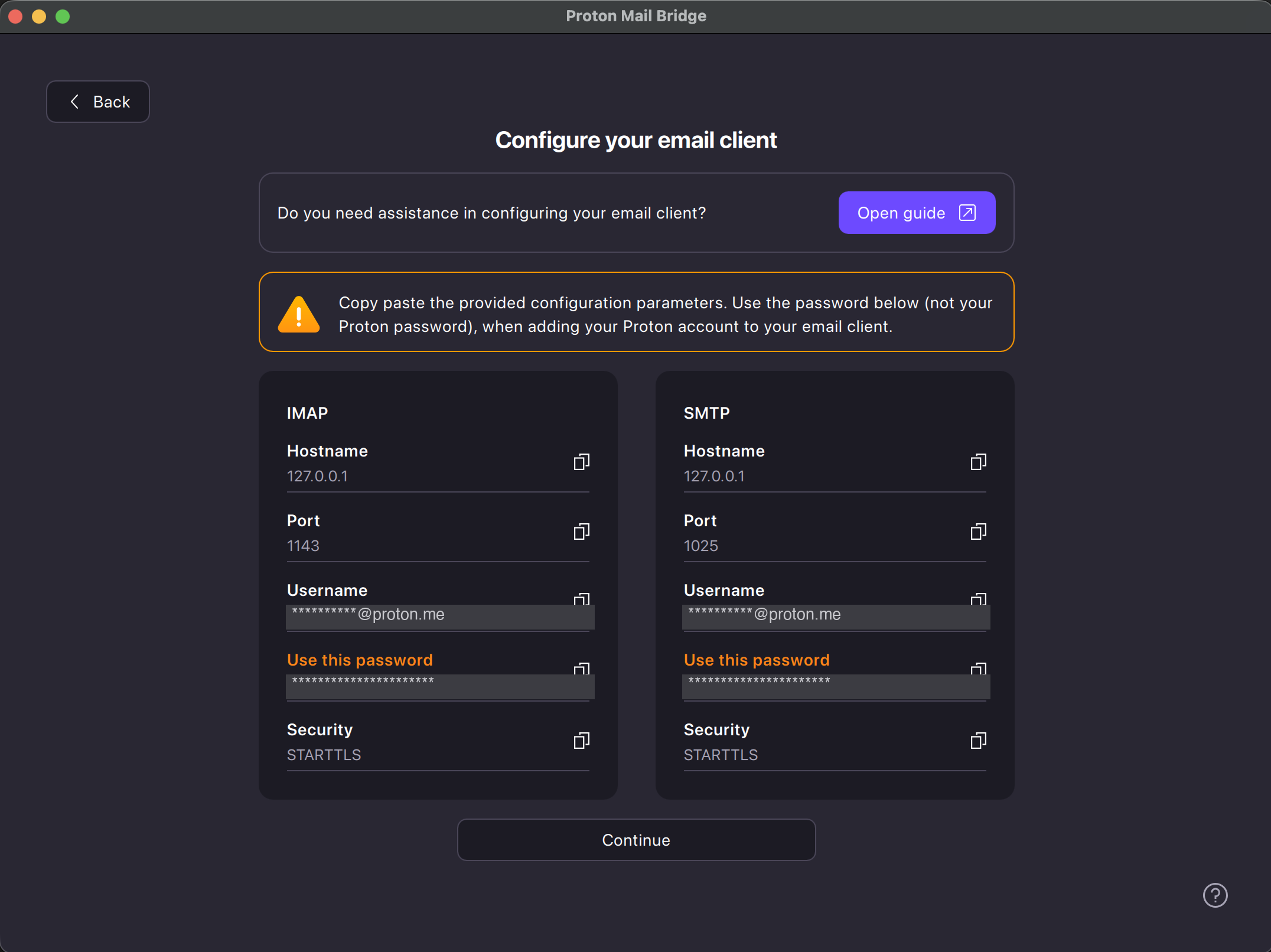1271x952 pixels.
Task: Copy the SMTP security setting
Action: pyautogui.click(x=979, y=741)
